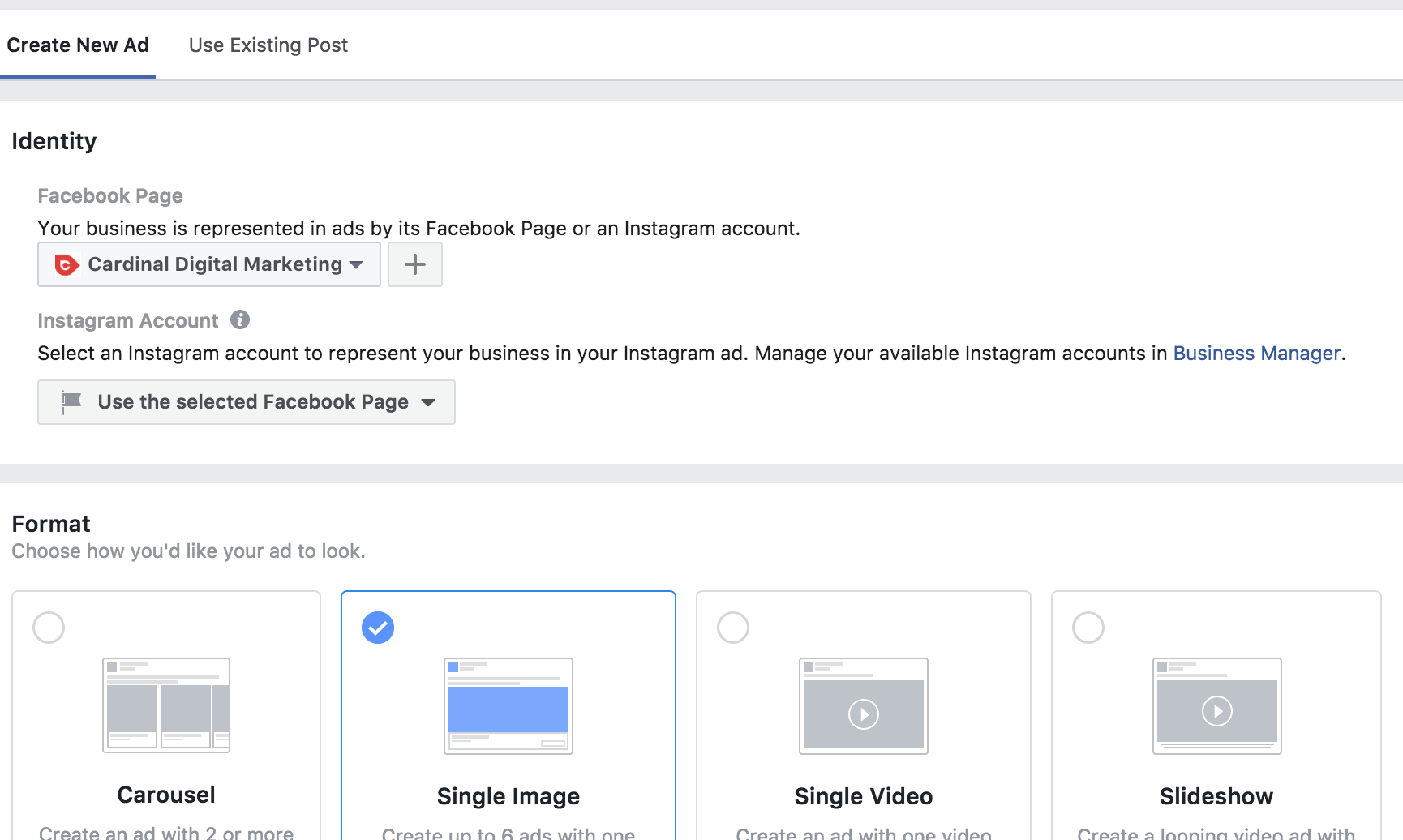Click the Carousel title text
The height and width of the screenshot is (840, 1403).
(x=166, y=795)
